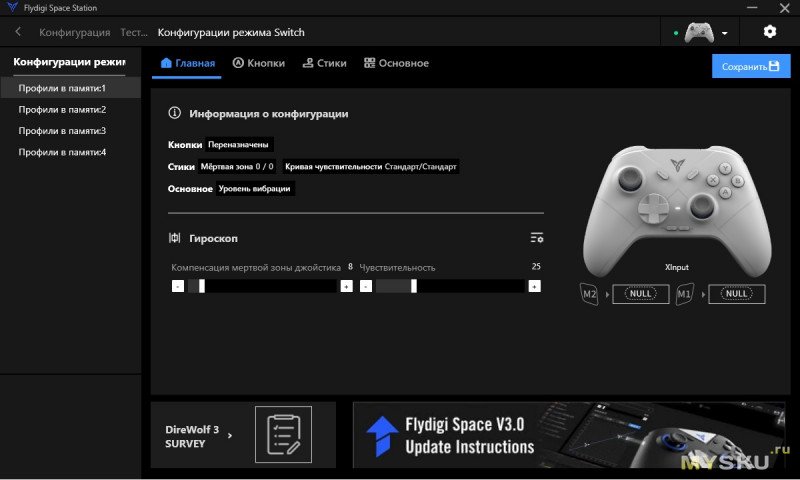Open the DireWolf 3 survey clipboard icon
800x480 pixels.
[x=283, y=434]
